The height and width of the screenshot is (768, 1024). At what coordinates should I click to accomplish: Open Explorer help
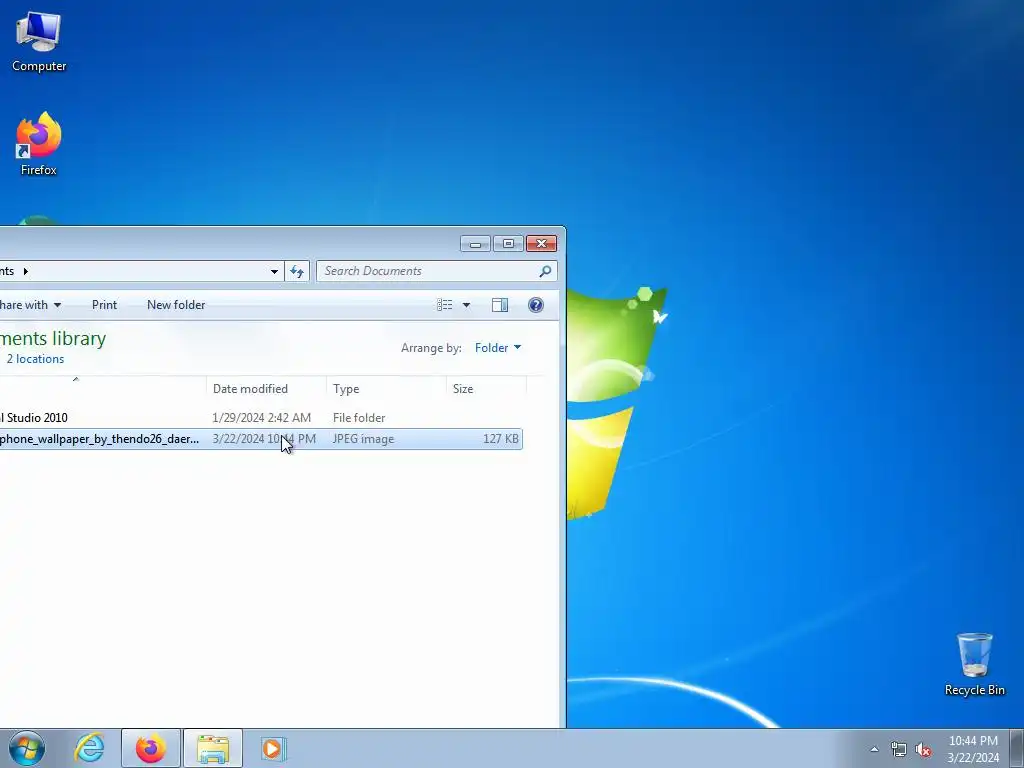[536, 305]
